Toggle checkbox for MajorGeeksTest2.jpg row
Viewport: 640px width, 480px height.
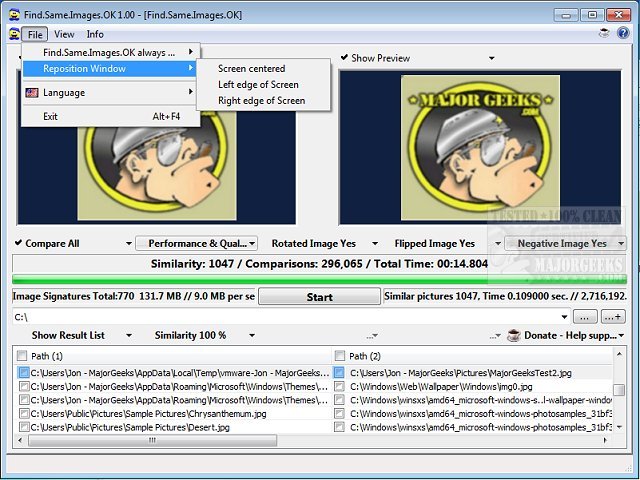339,372
